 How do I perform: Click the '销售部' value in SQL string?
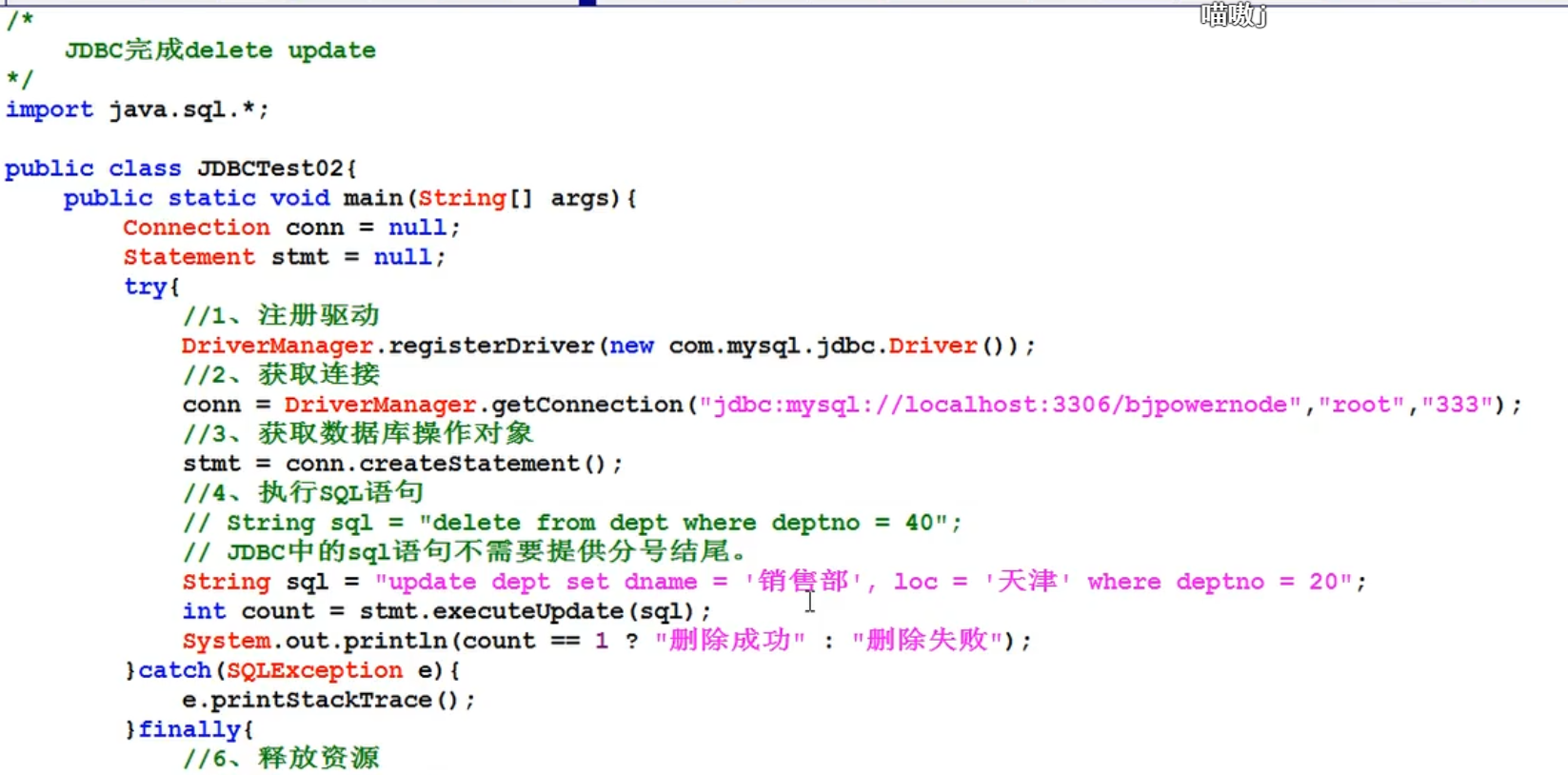click(x=803, y=581)
